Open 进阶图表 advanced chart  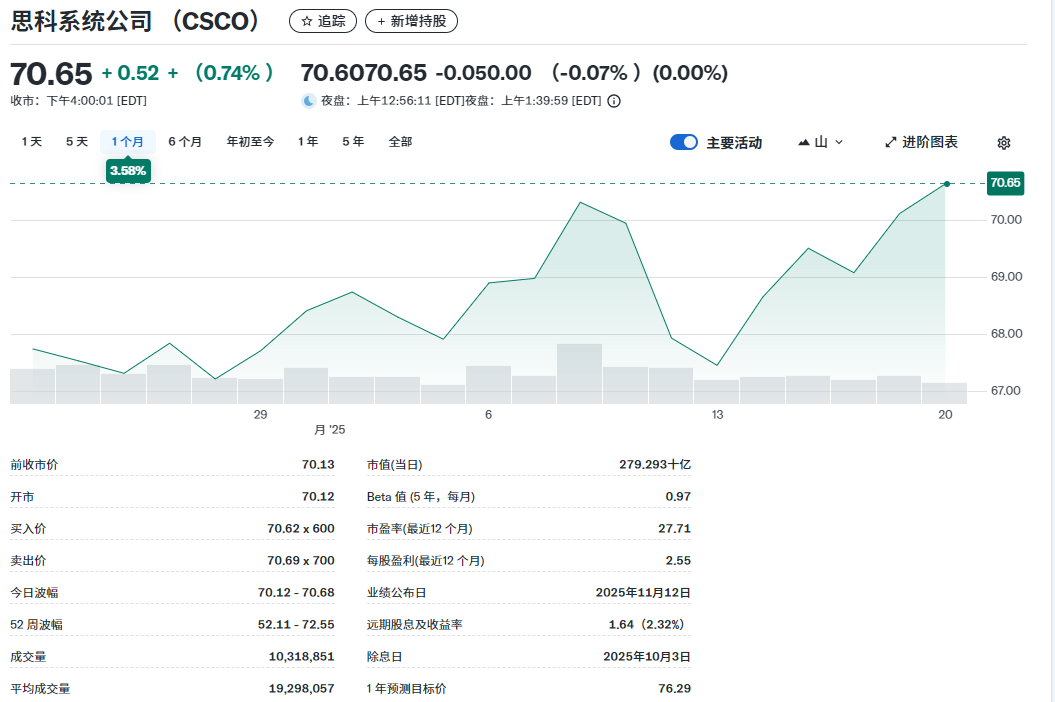[x=921, y=142]
